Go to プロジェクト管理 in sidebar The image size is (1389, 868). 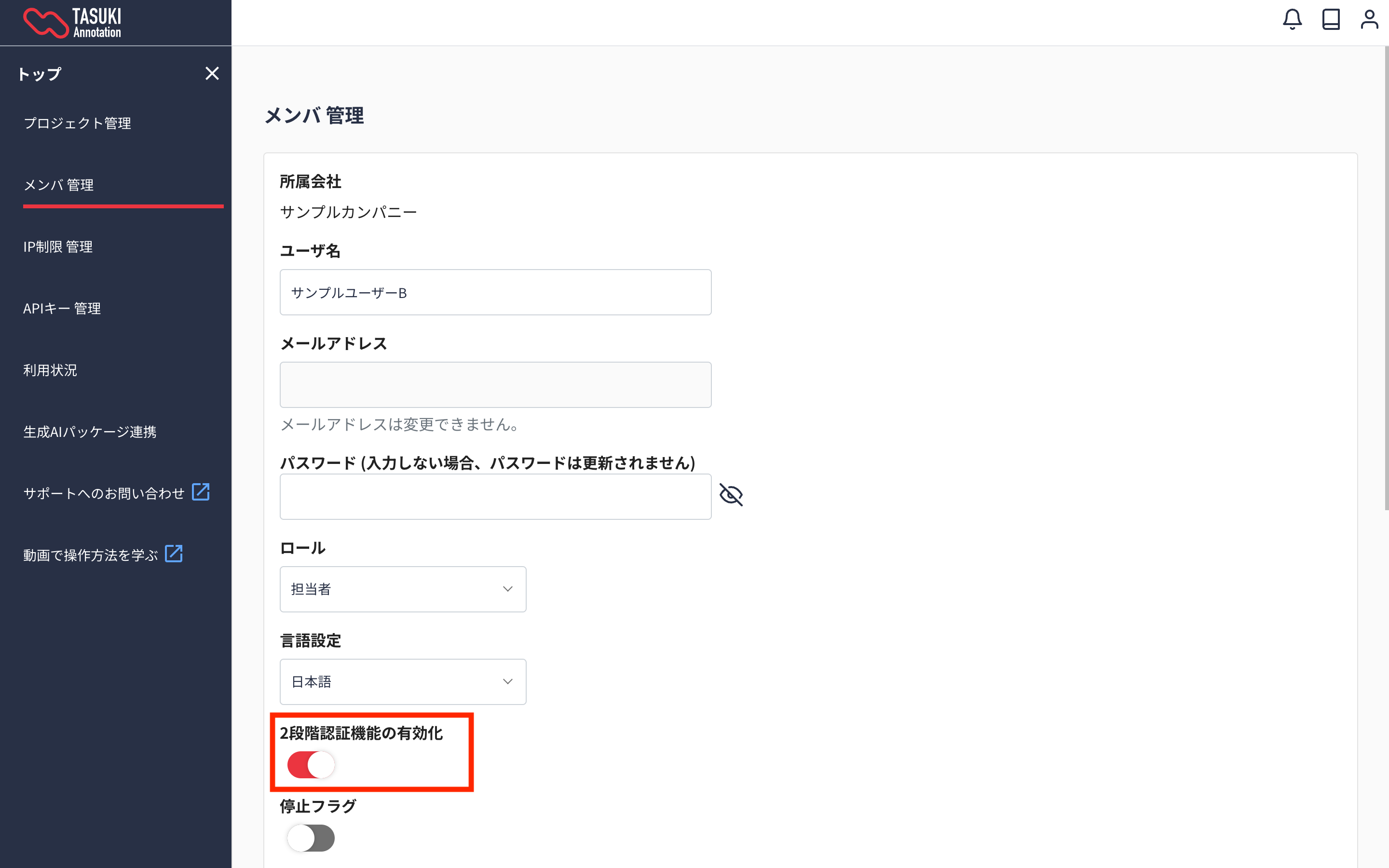pos(77,123)
